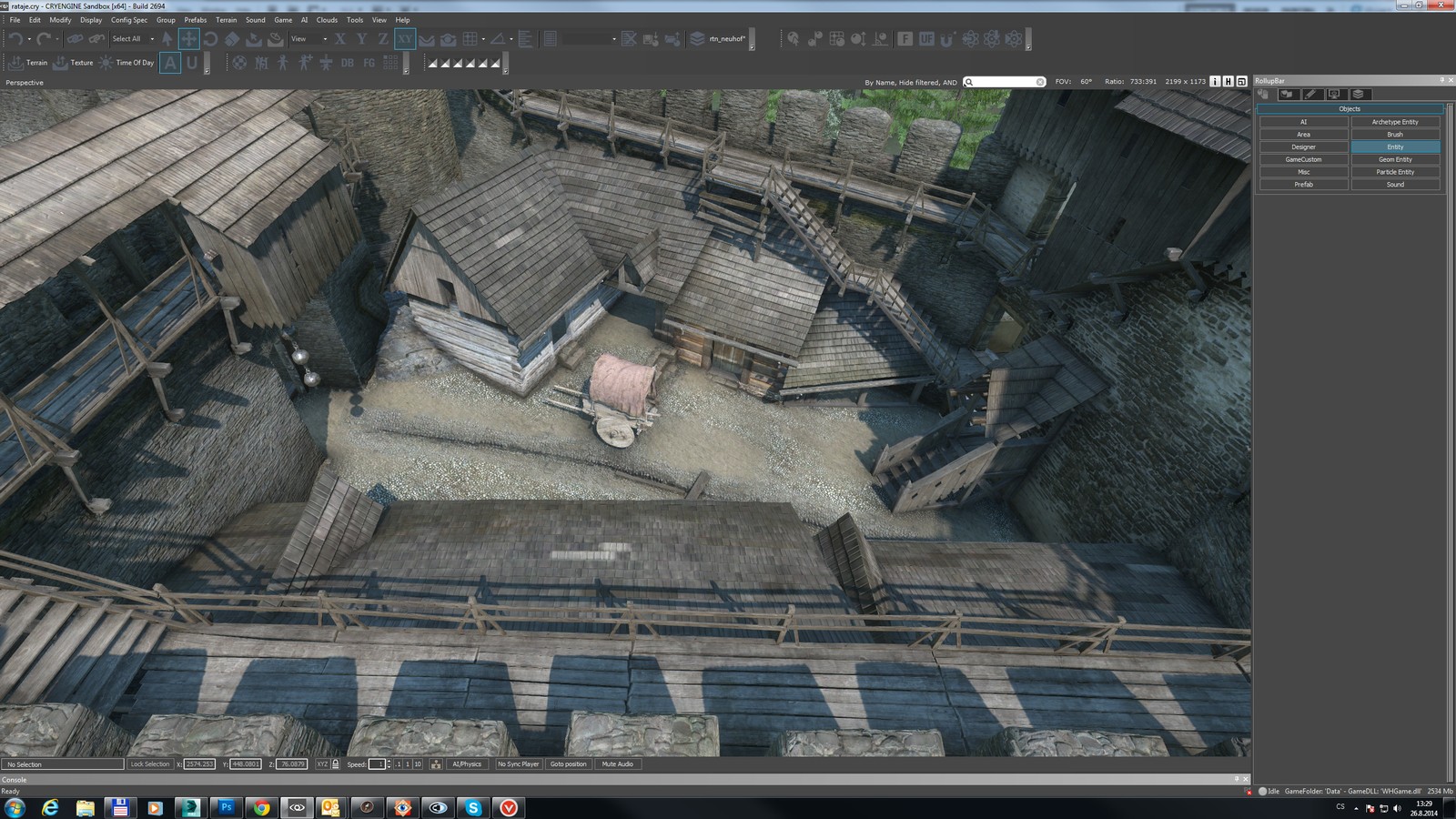Increase speed with the stepper arrow

click(389, 762)
